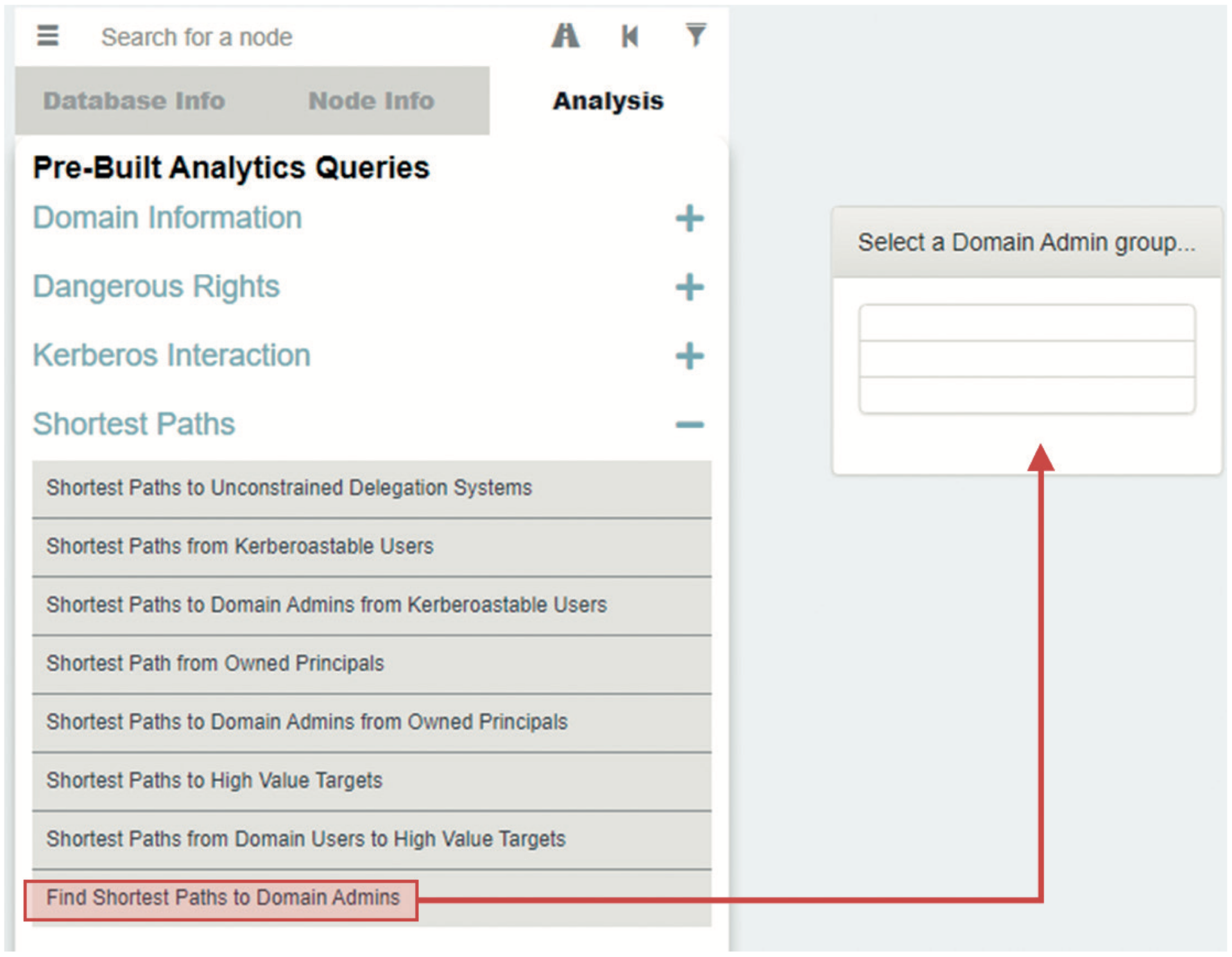Switch to the Database Info tab
This screenshot has width=1232, height=957.
point(134,100)
